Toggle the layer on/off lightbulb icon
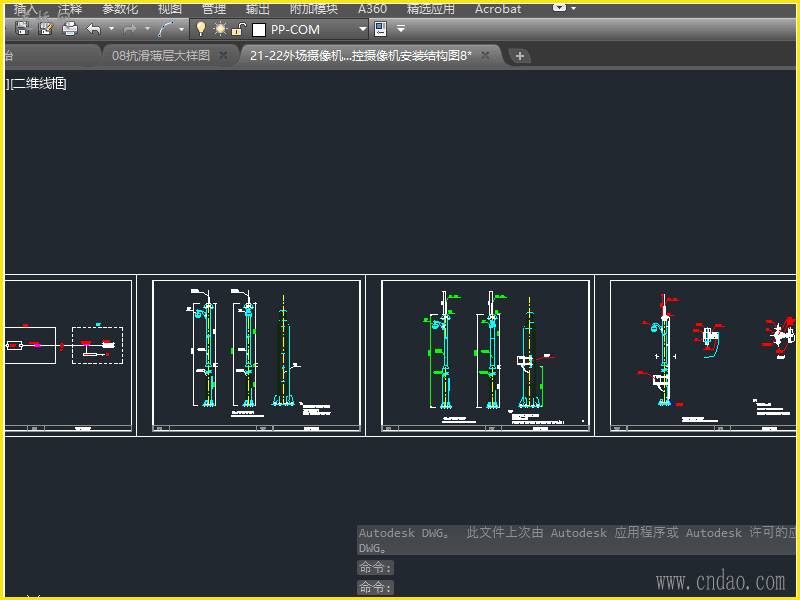Viewport: 800px width, 600px height. click(201, 29)
